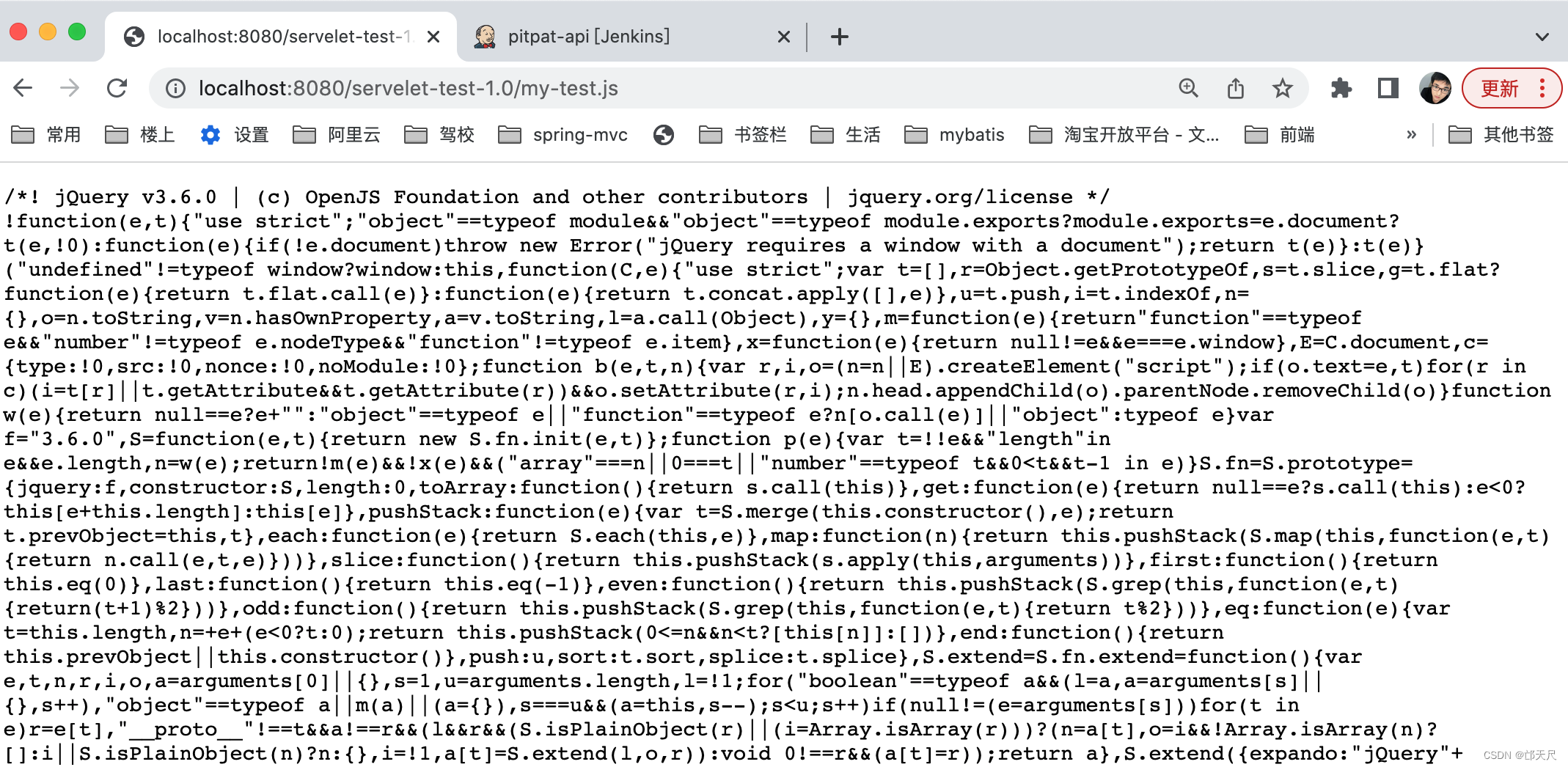Open a new tab with the plus button

[x=840, y=37]
